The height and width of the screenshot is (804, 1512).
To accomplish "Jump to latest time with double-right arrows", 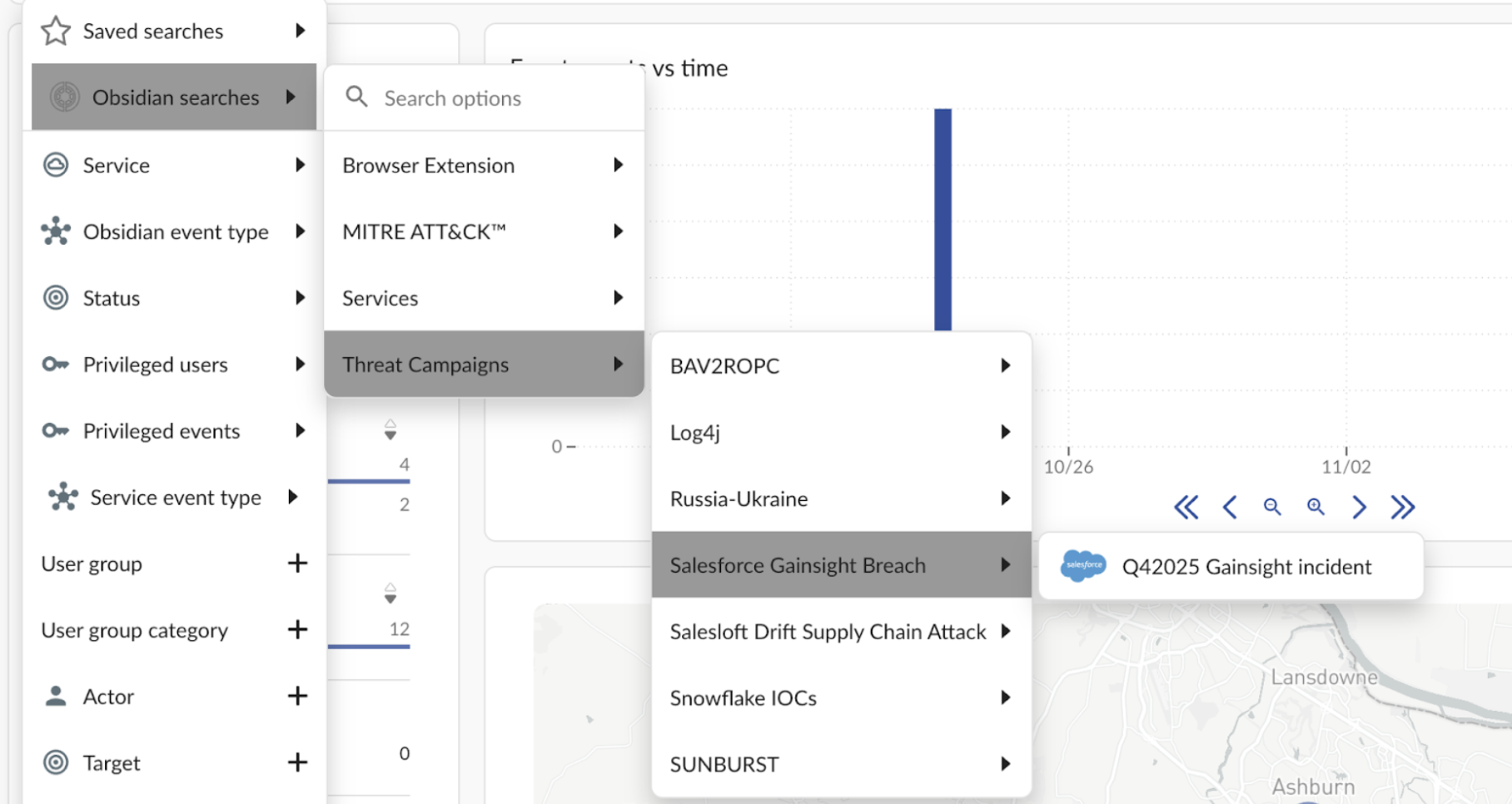I will tap(1402, 507).
